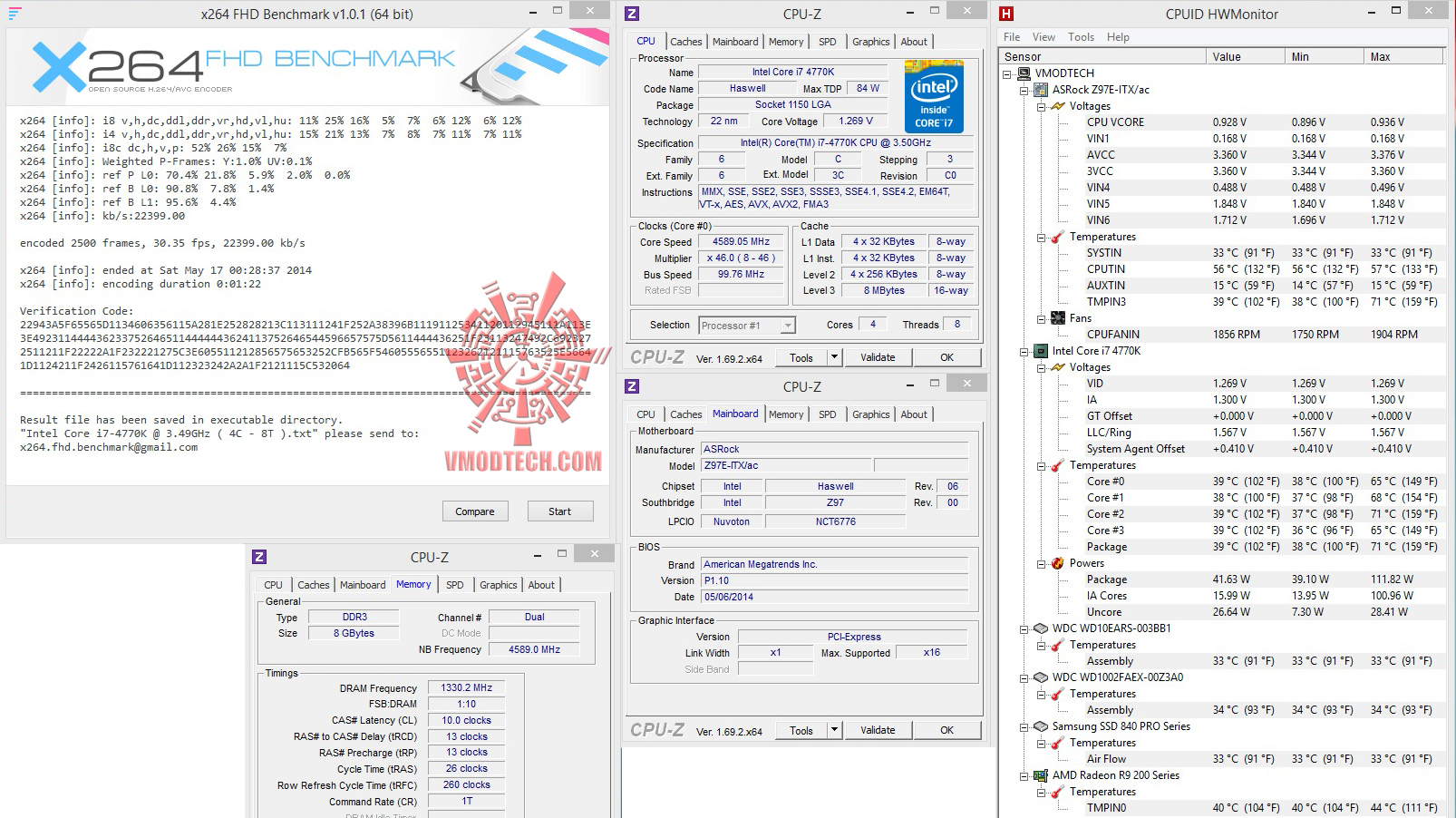The height and width of the screenshot is (818, 1456).
Task: Click the computer icon beside VMODTECH
Action: point(1024,73)
